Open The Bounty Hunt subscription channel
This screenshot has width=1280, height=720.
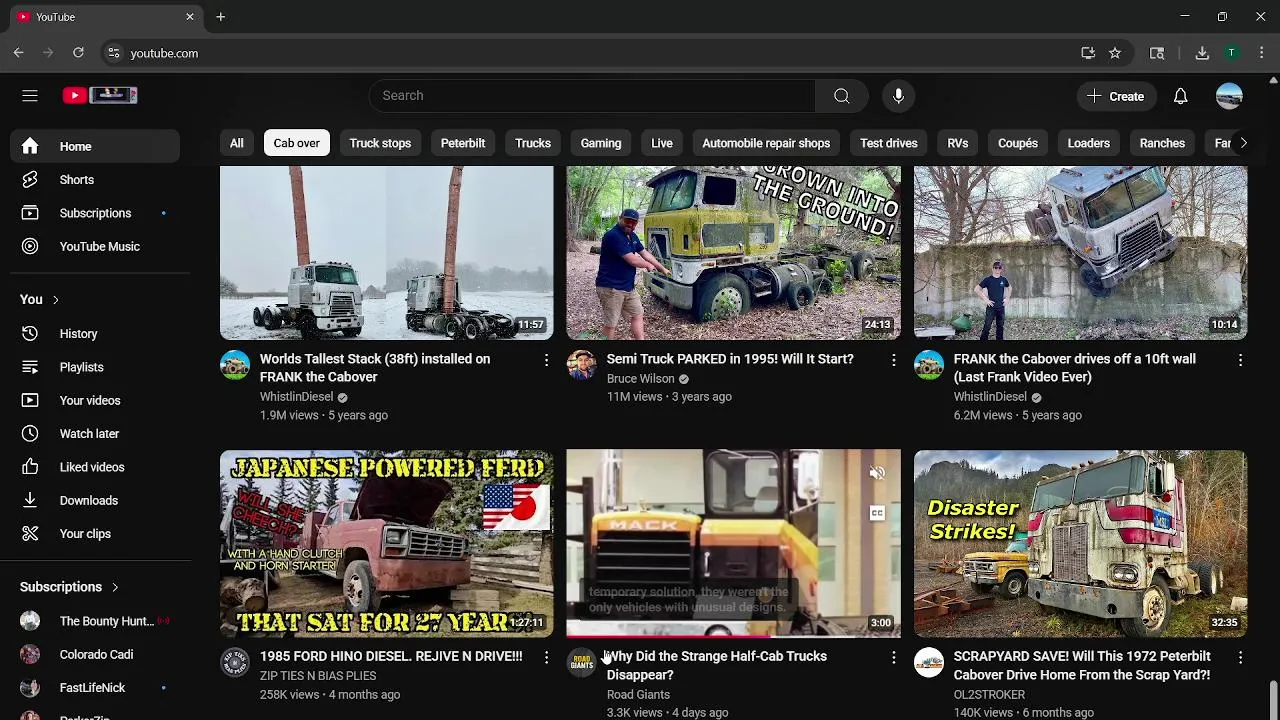(95, 621)
